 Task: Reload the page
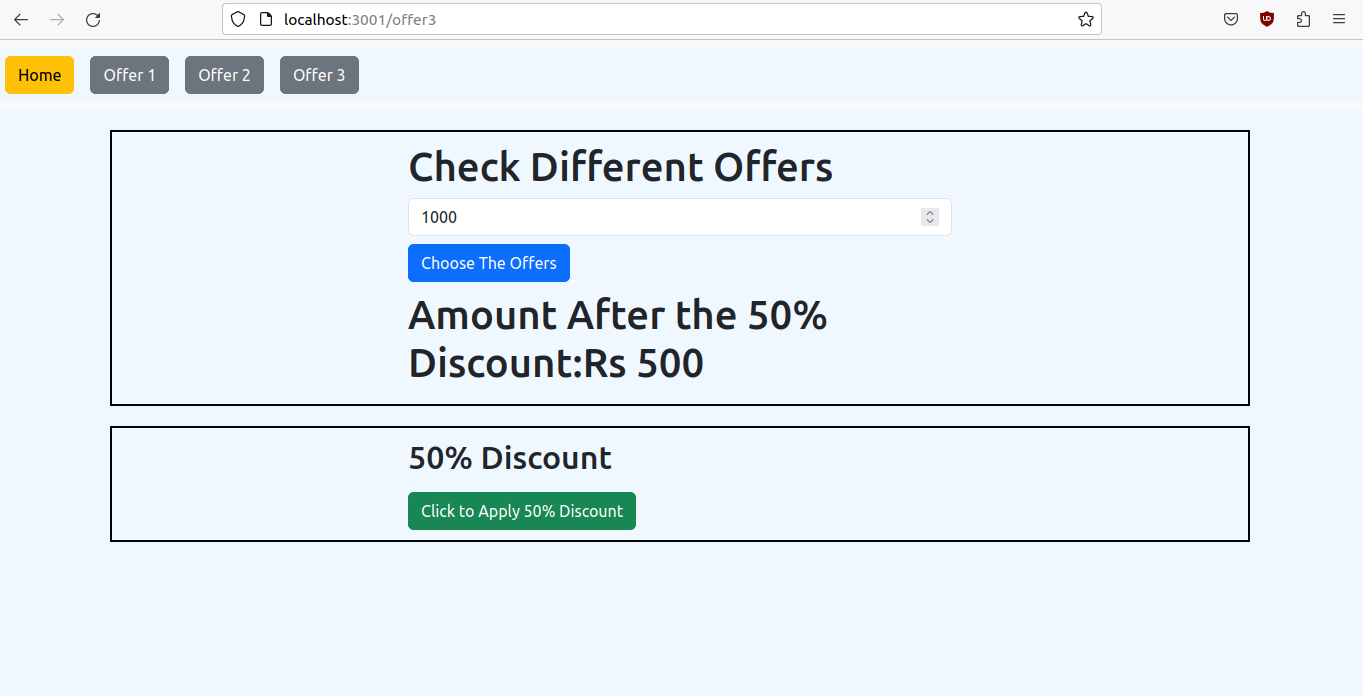click(x=93, y=19)
